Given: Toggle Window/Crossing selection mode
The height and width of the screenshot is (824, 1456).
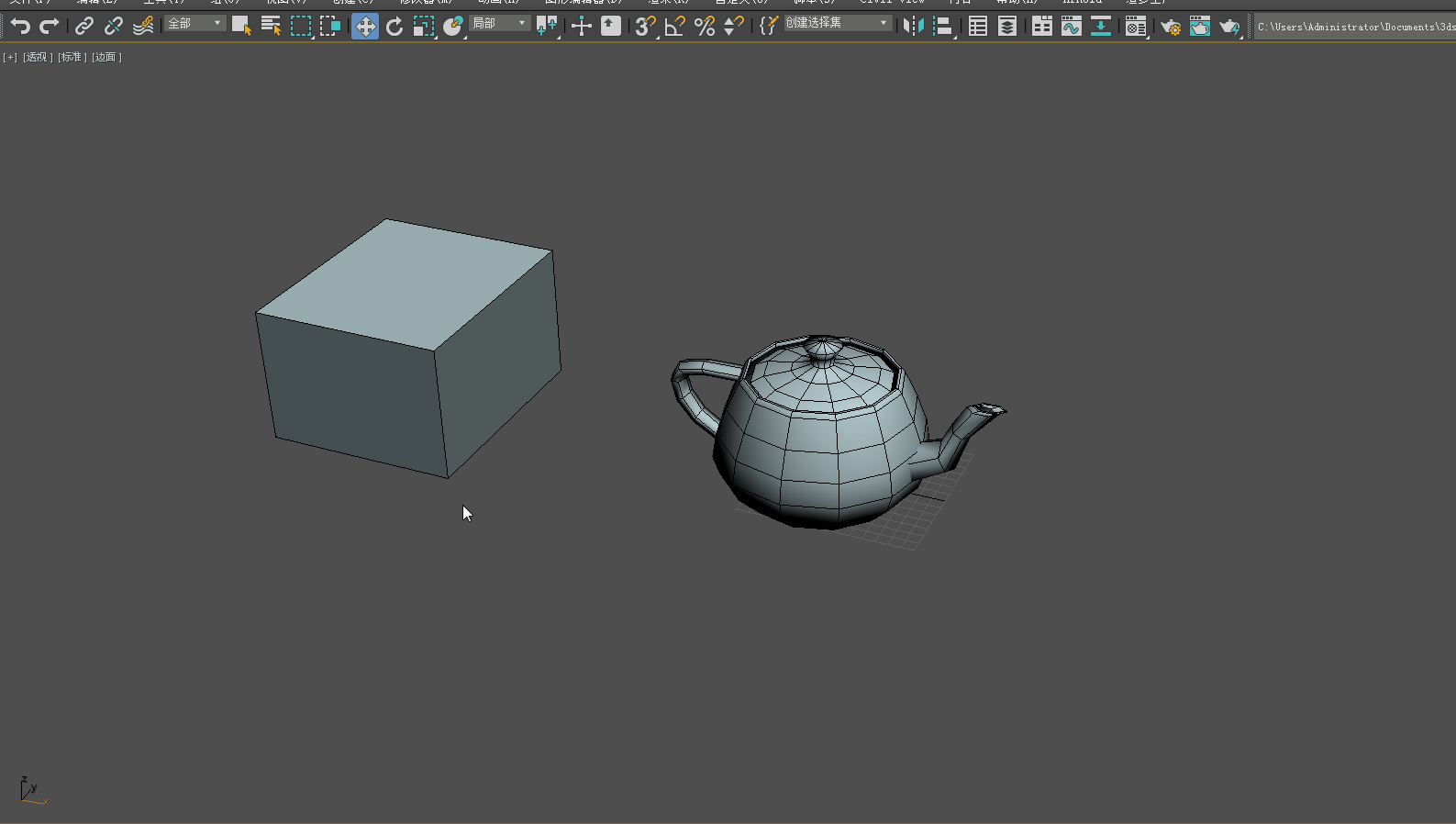Looking at the screenshot, I should click(x=330, y=27).
